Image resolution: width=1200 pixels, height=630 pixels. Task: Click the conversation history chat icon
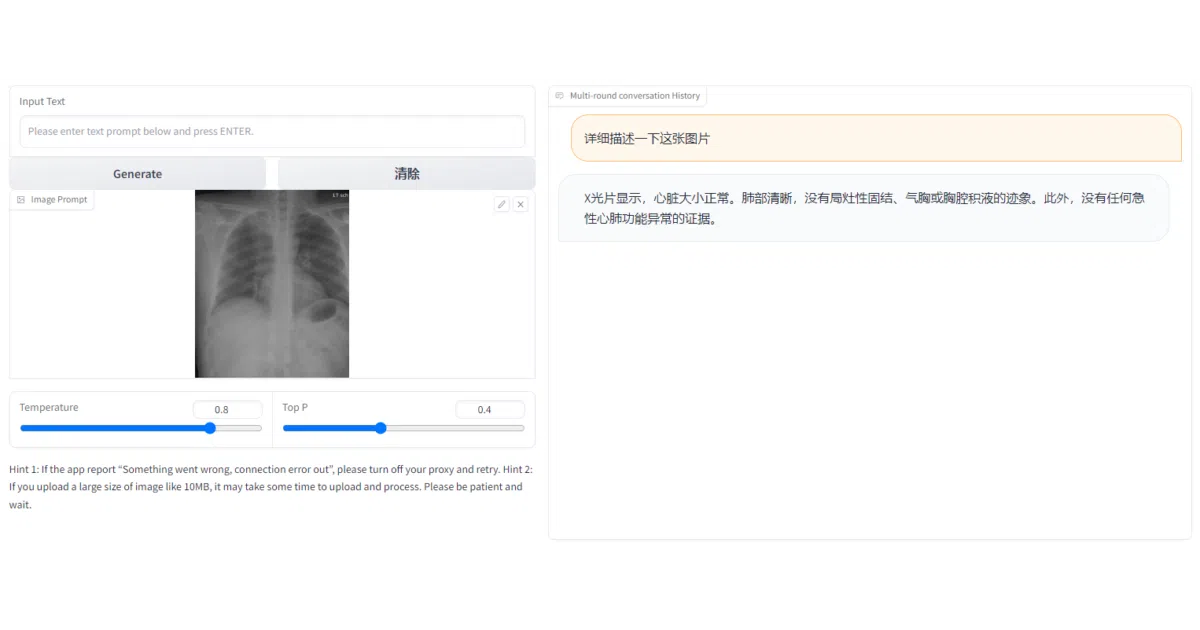tap(559, 96)
